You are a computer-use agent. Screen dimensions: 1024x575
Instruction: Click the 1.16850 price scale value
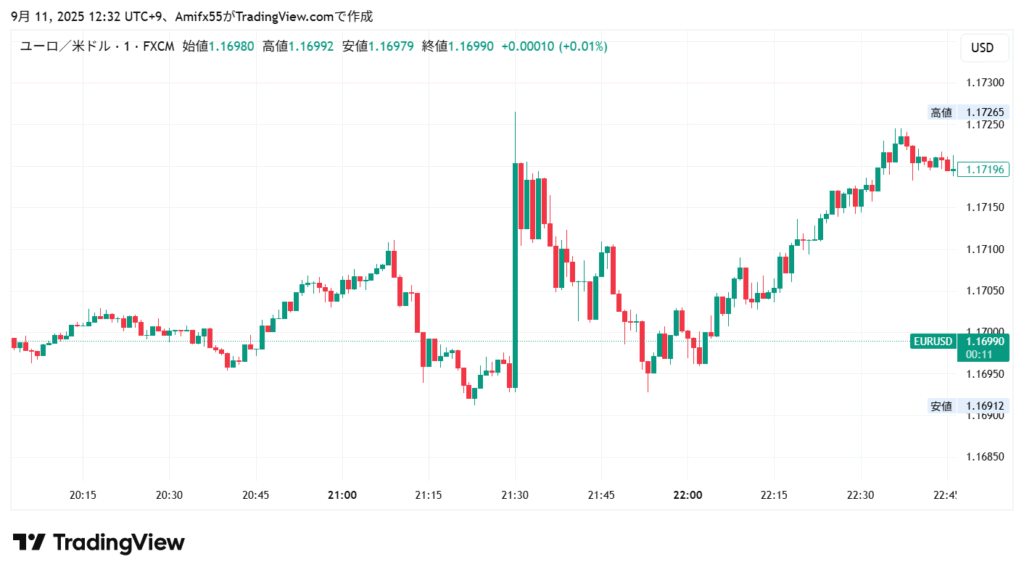pyautogui.click(x=985, y=456)
